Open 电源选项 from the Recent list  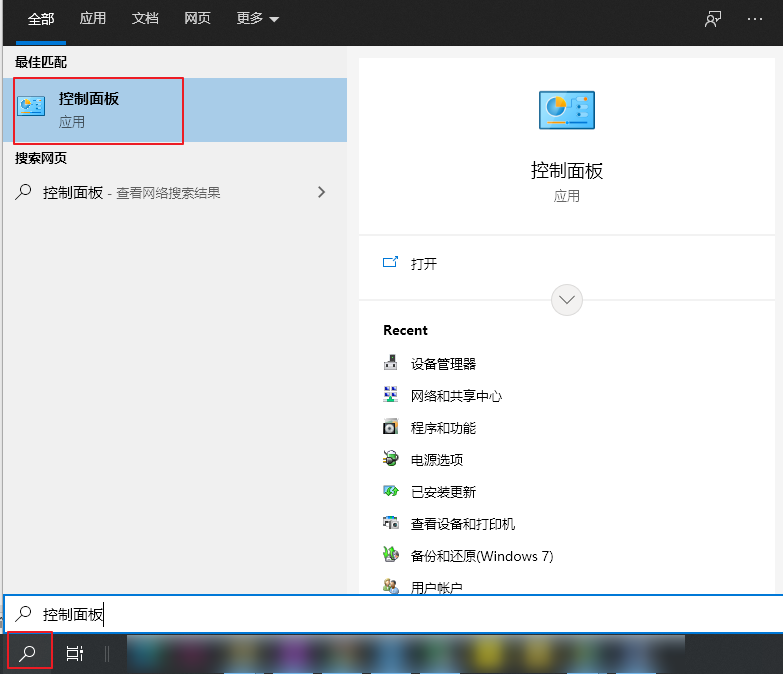click(437, 460)
